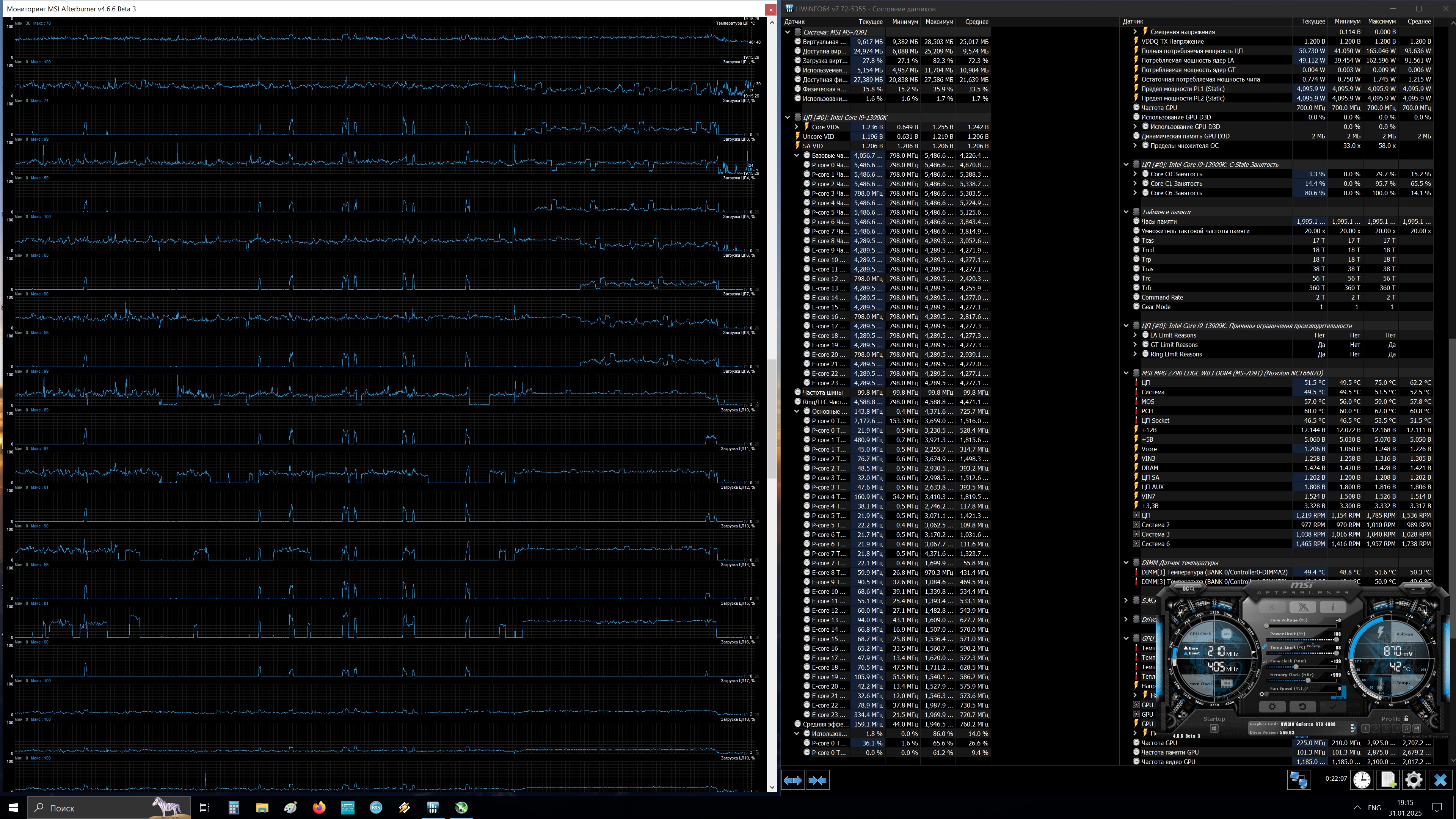The height and width of the screenshot is (819, 1456).
Task: Click DETACH link in Afterburner
Action: coord(1301,737)
